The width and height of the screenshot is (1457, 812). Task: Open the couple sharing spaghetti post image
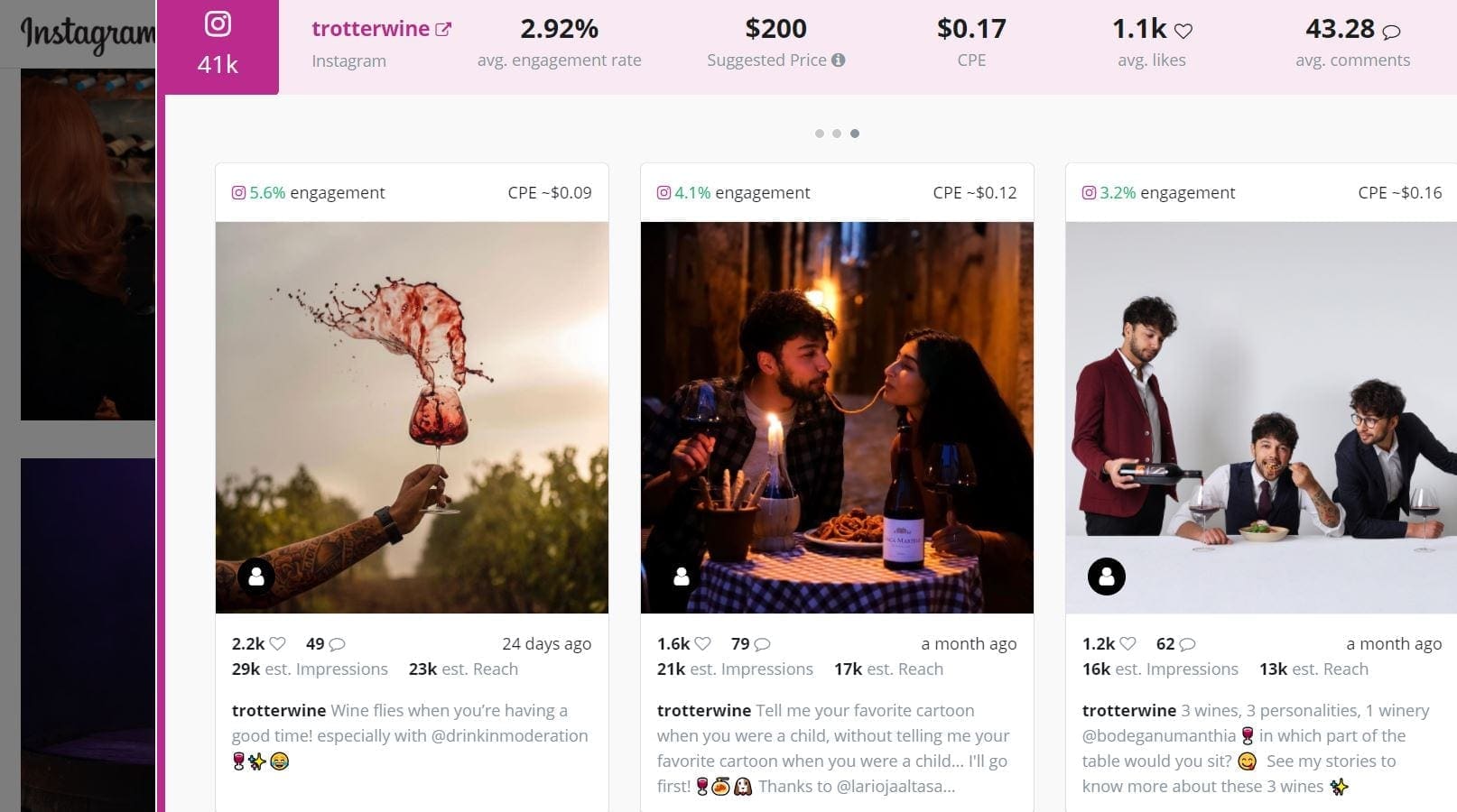click(x=837, y=418)
